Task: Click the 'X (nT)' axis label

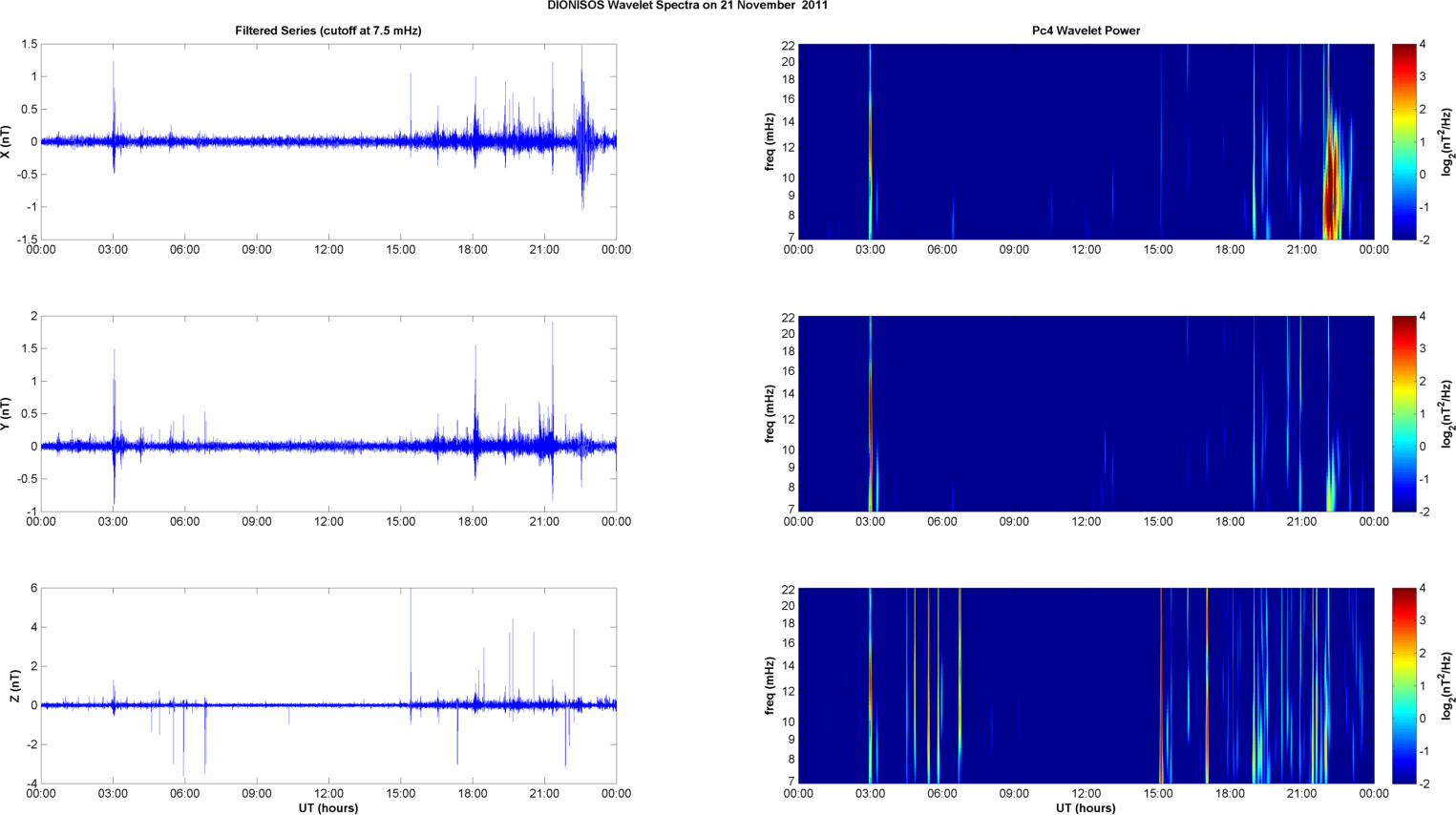Action: (7, 142)
